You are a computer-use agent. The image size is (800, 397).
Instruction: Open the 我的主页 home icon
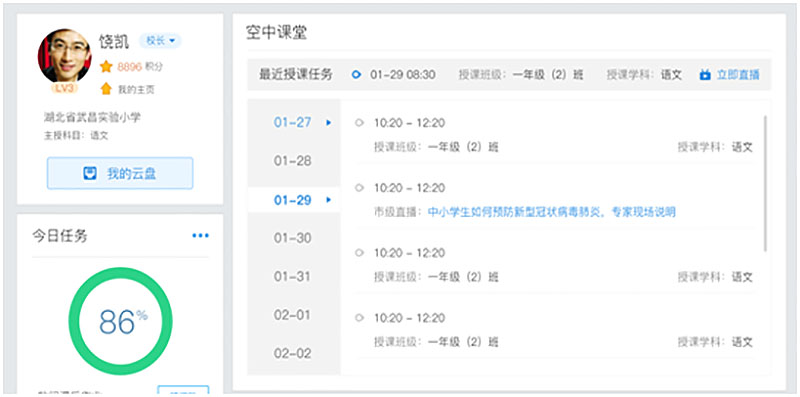106,89
